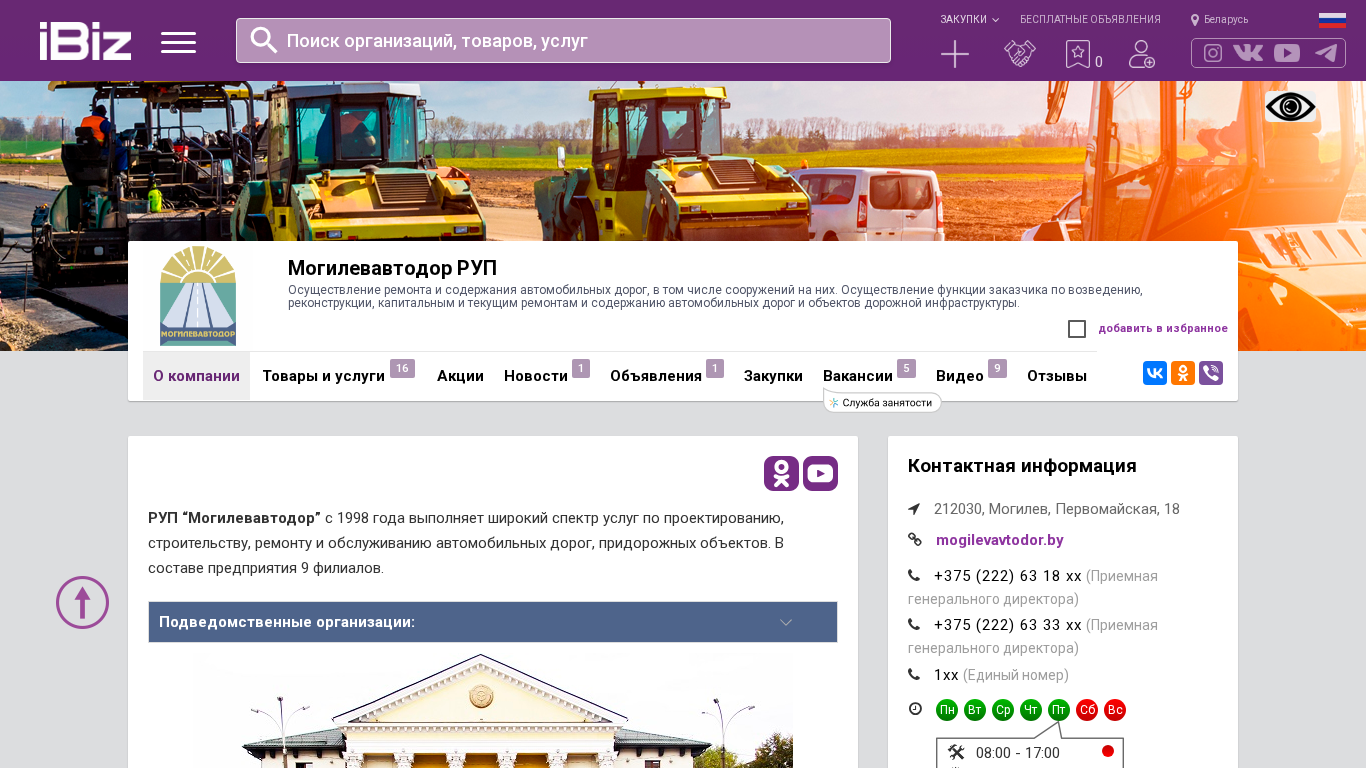Open the Беларусь region selector
The width and height of the screenshot is (1366, 768).
(x=1226, y=20)
